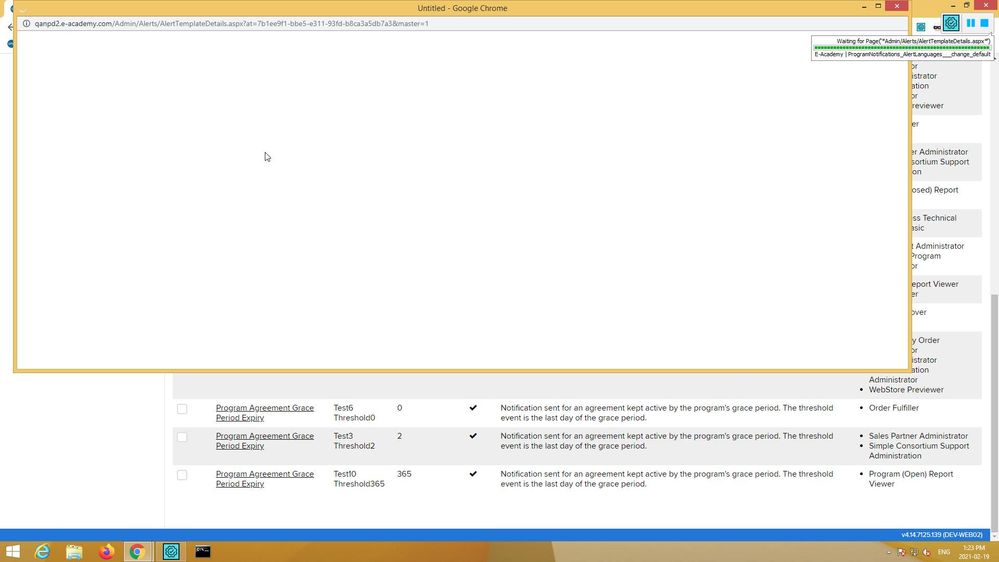Open the volume tray icon
The image size is (999, 562).
926,552
